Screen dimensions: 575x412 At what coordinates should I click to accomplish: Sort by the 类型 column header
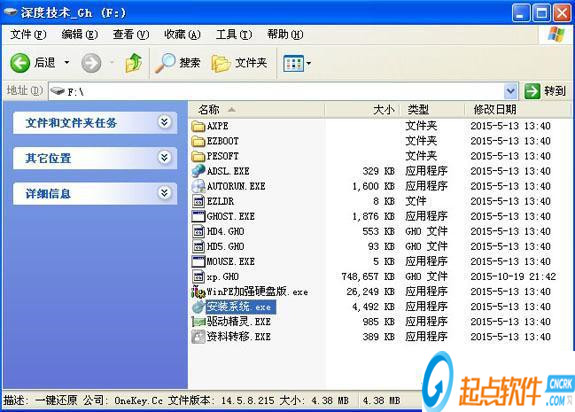(x=432, y=110)
